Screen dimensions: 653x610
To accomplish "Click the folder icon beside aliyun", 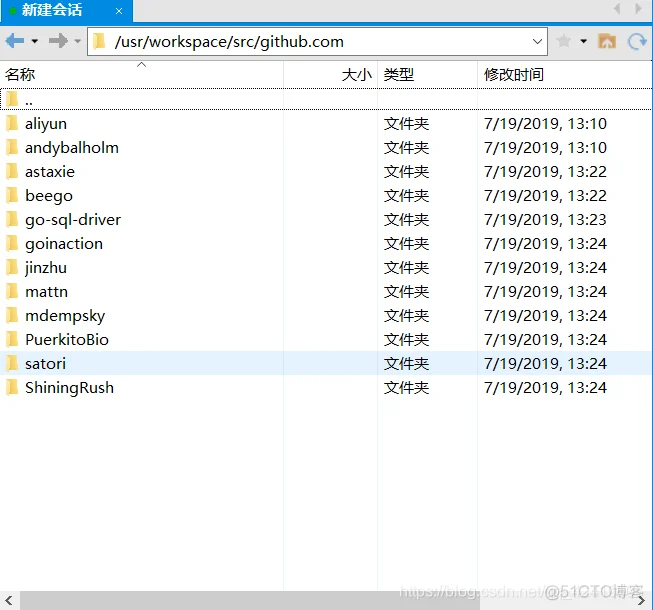I will (12, 123).
